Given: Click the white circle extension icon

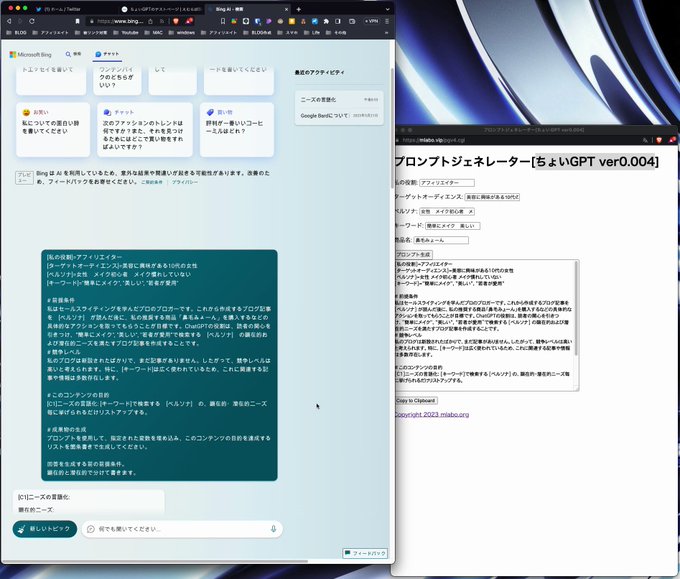Looking at the screenshot, I should tap(246, 21).
